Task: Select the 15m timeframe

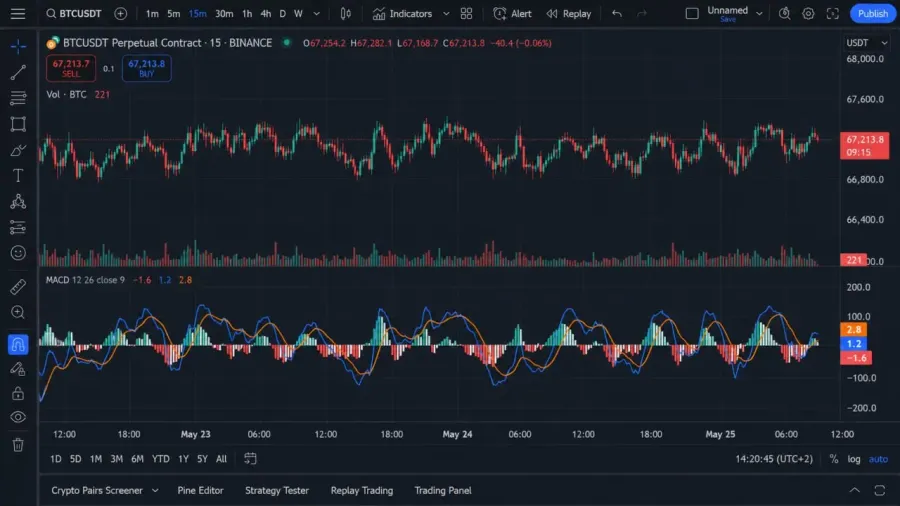Action: point(197,13)
